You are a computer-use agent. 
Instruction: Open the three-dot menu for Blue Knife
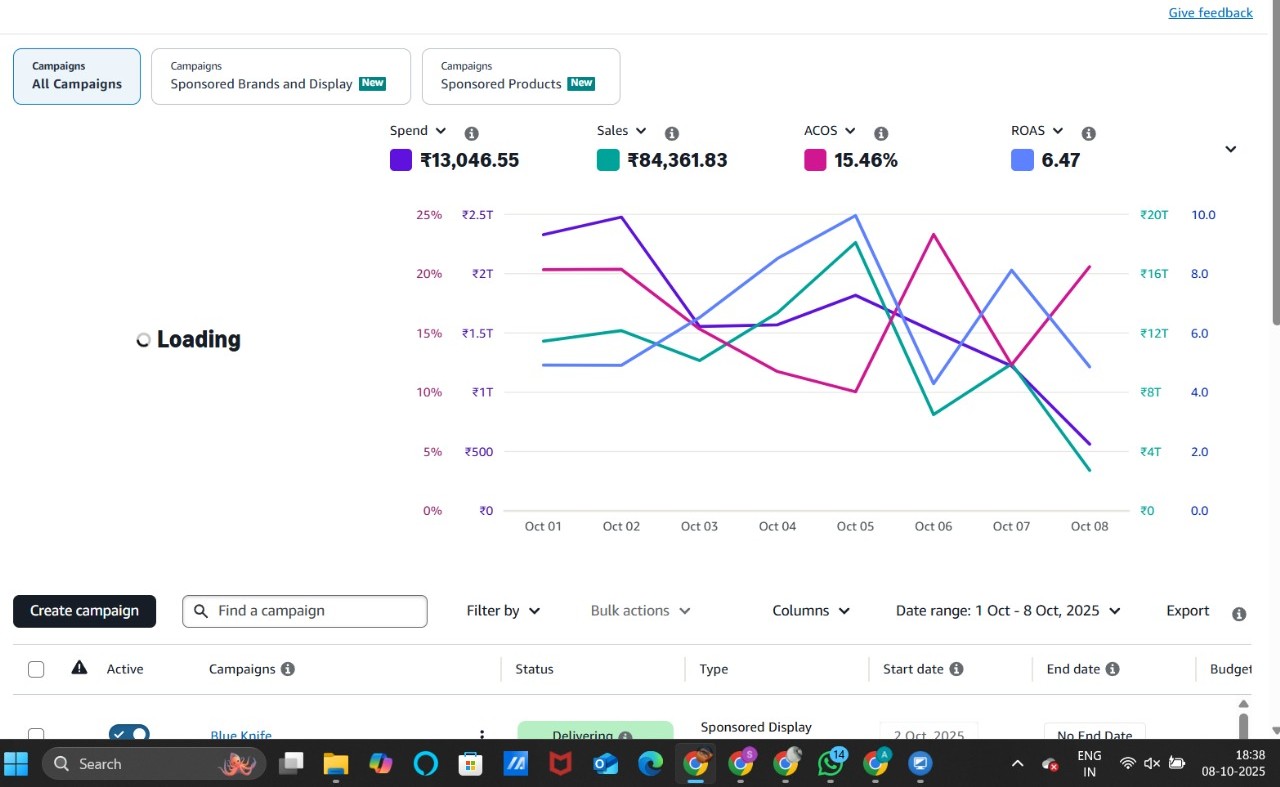tap(482, 735)
